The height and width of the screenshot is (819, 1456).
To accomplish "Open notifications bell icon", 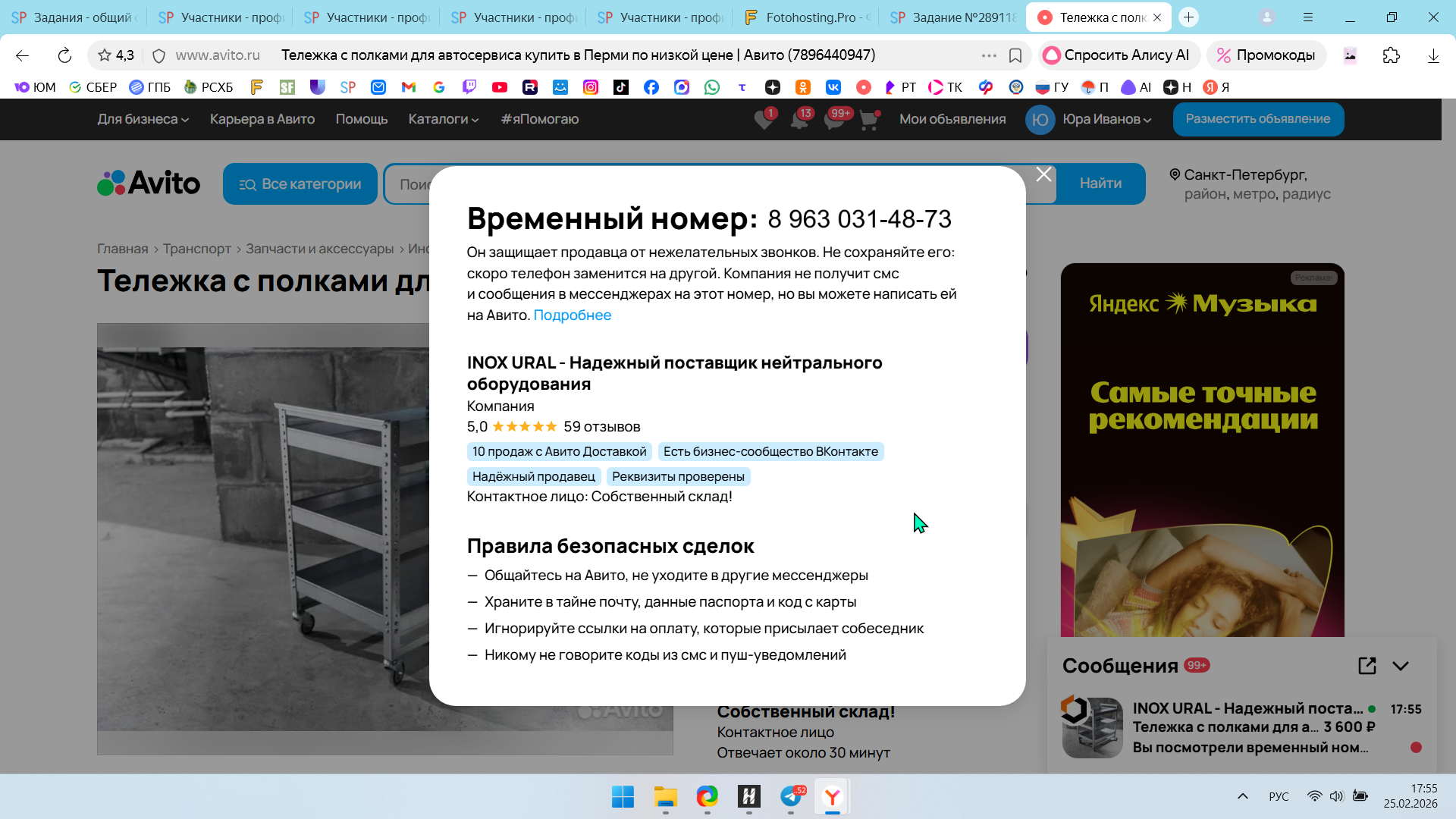I will tap(799, 120).
